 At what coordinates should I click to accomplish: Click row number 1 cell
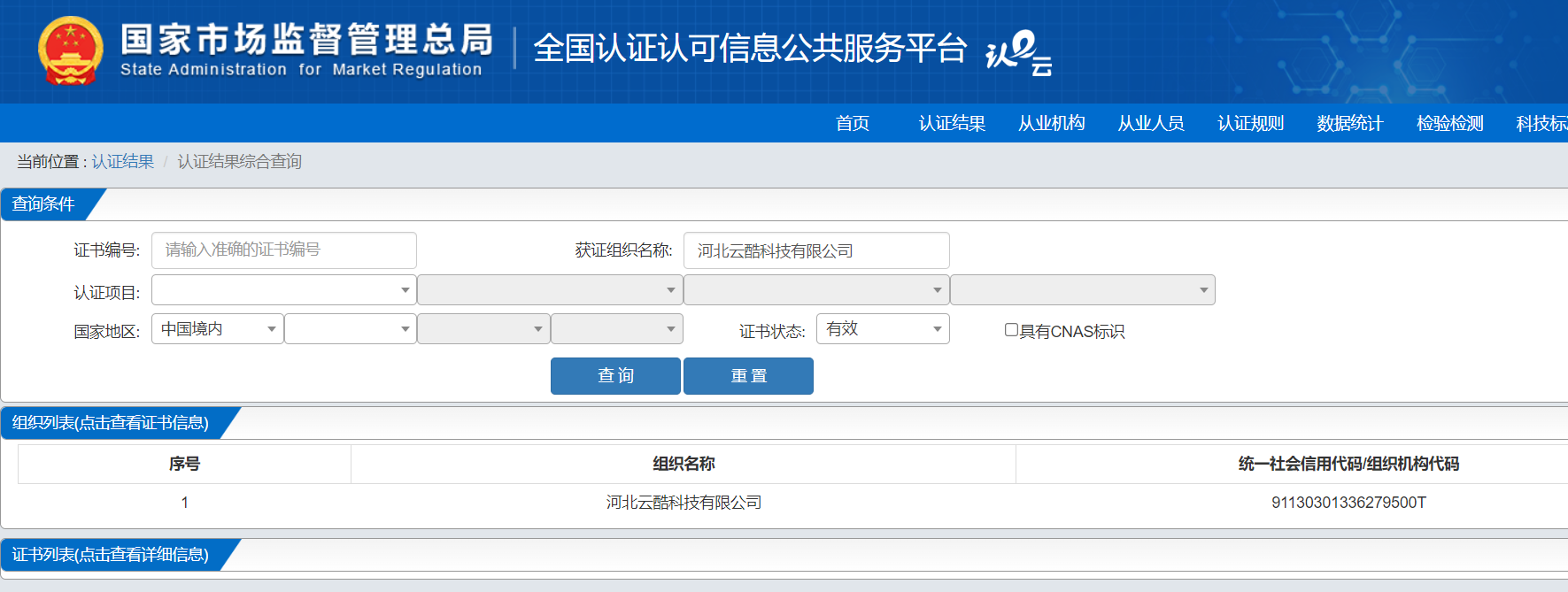(x=184, y=503)
